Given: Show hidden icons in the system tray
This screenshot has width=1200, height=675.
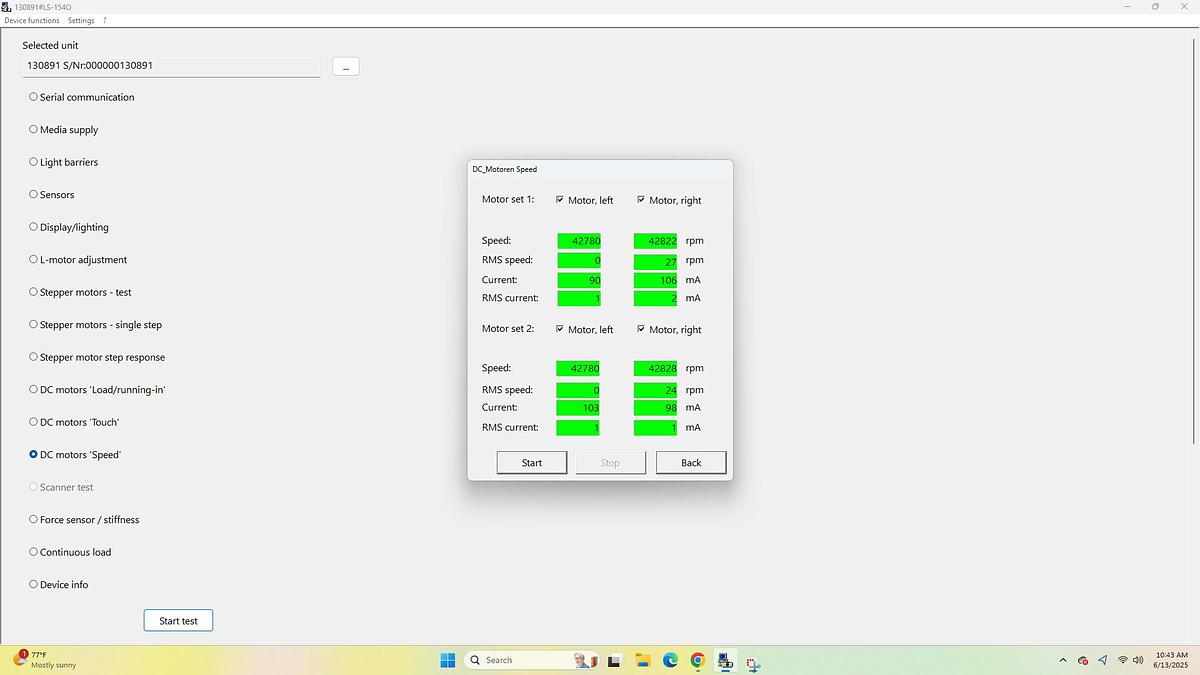Looking at the screenshot, I should [1062, 660].
